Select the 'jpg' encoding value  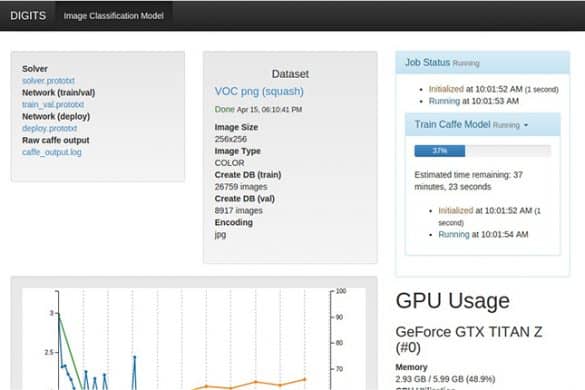[x=220, y=235]
